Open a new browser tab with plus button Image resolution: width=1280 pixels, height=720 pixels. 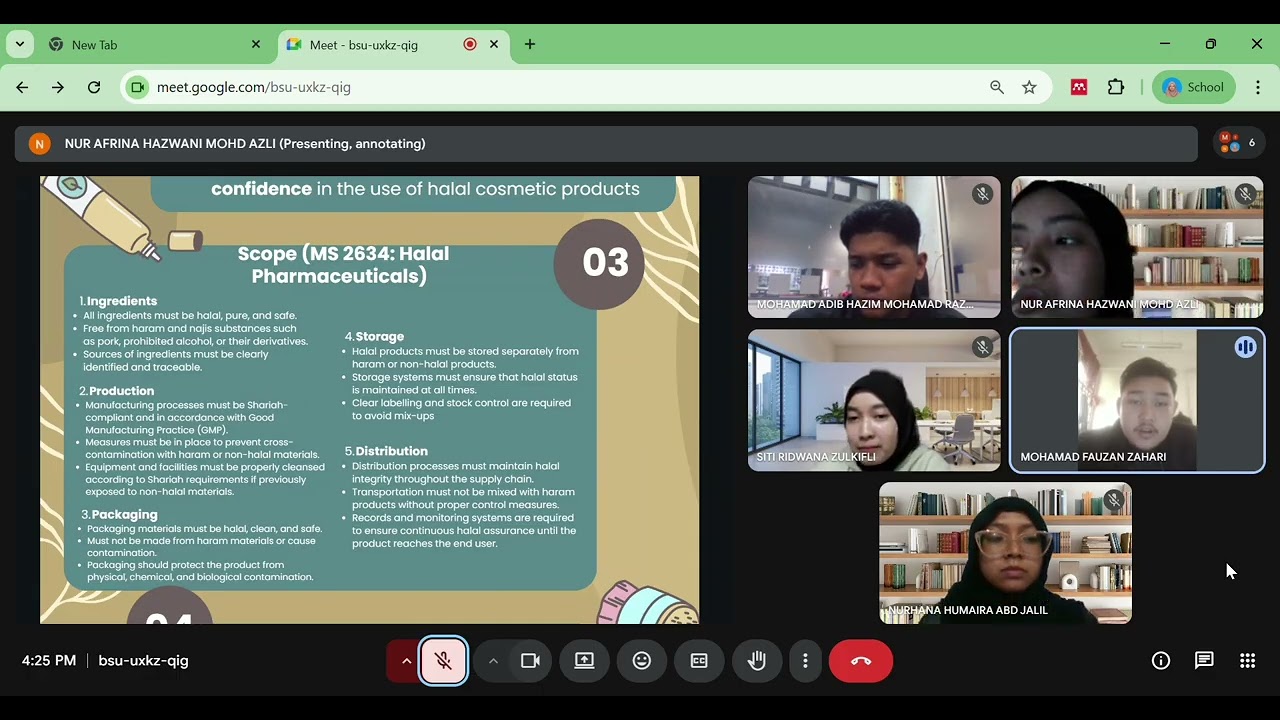click(530, 45)
